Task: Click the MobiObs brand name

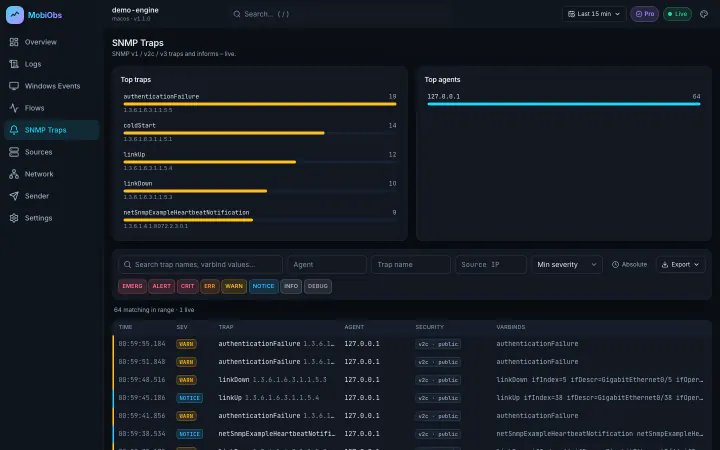Action: (x=45, y=15)
